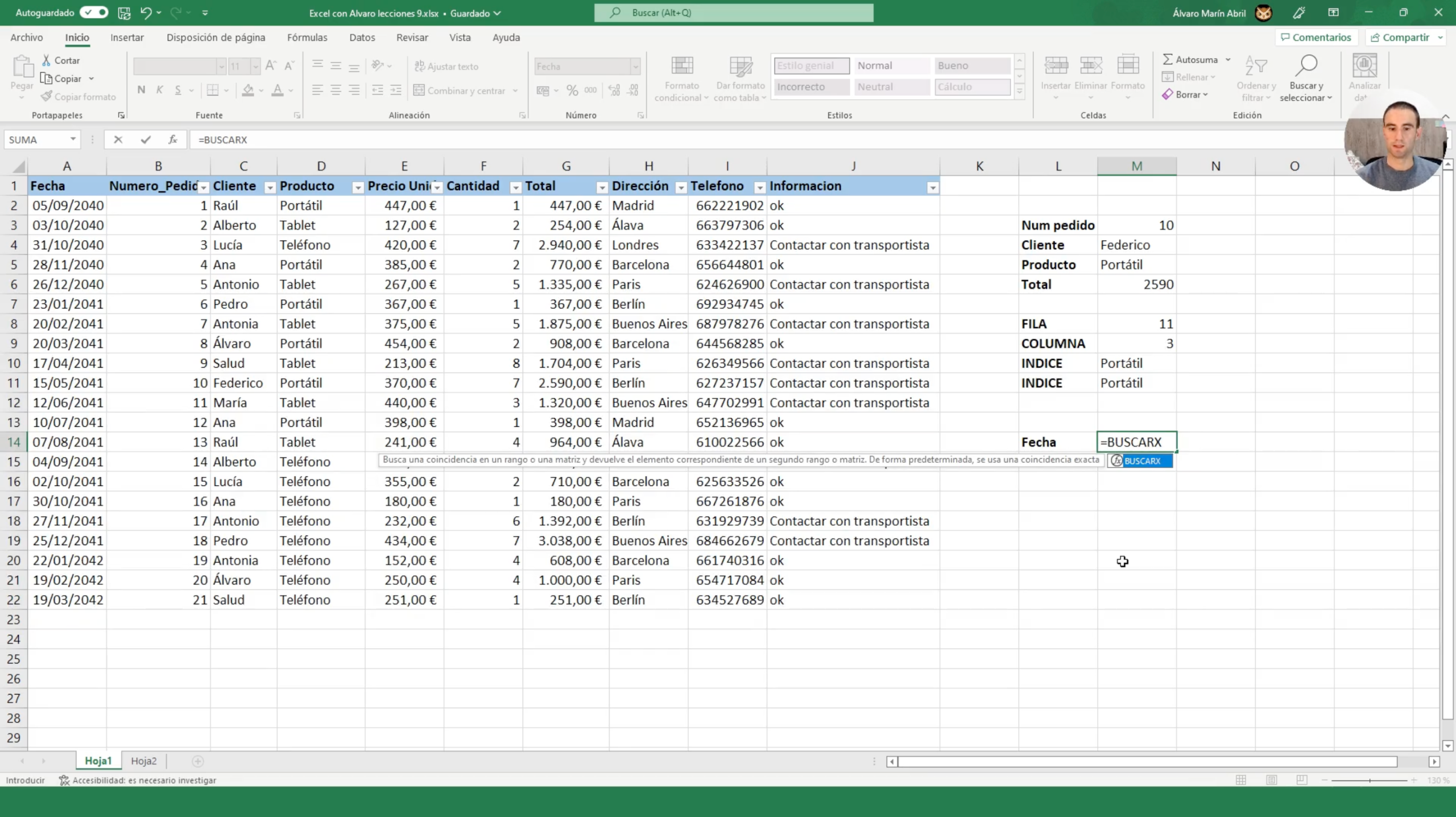Click the Autosuma sigma icon
Viewport: 1456px width, 817px height.
1168,59
